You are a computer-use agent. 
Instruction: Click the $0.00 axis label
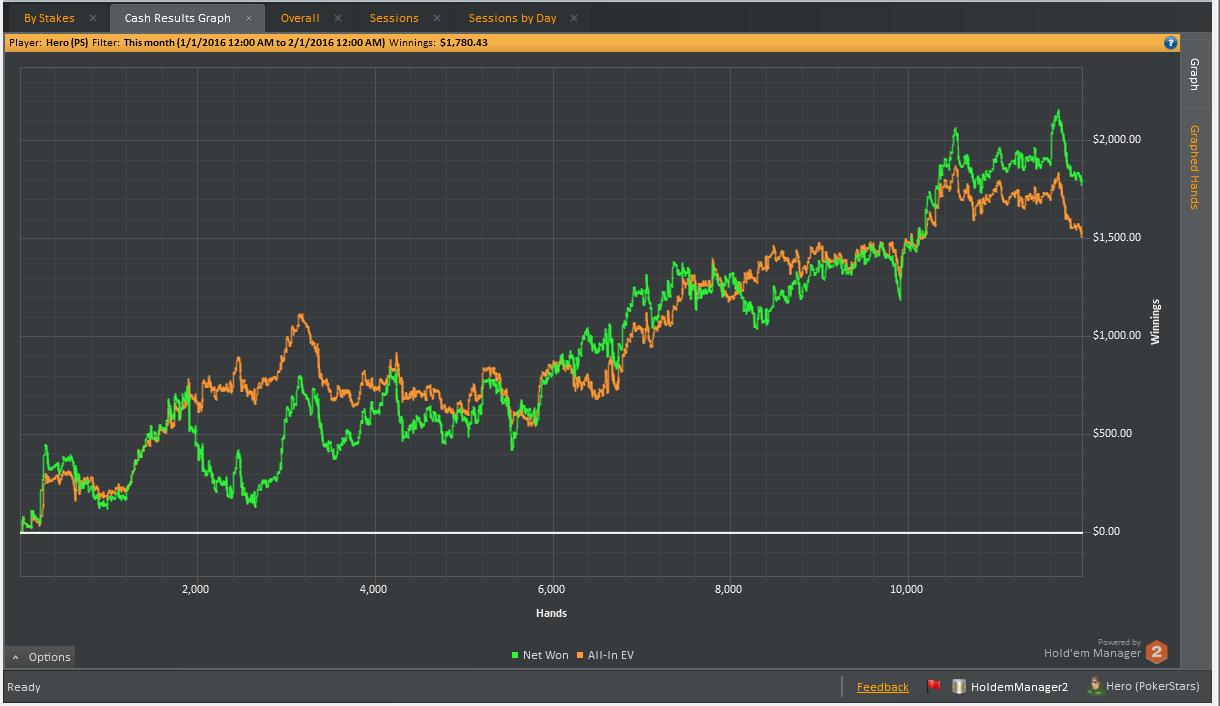[x=1108, y=531]
